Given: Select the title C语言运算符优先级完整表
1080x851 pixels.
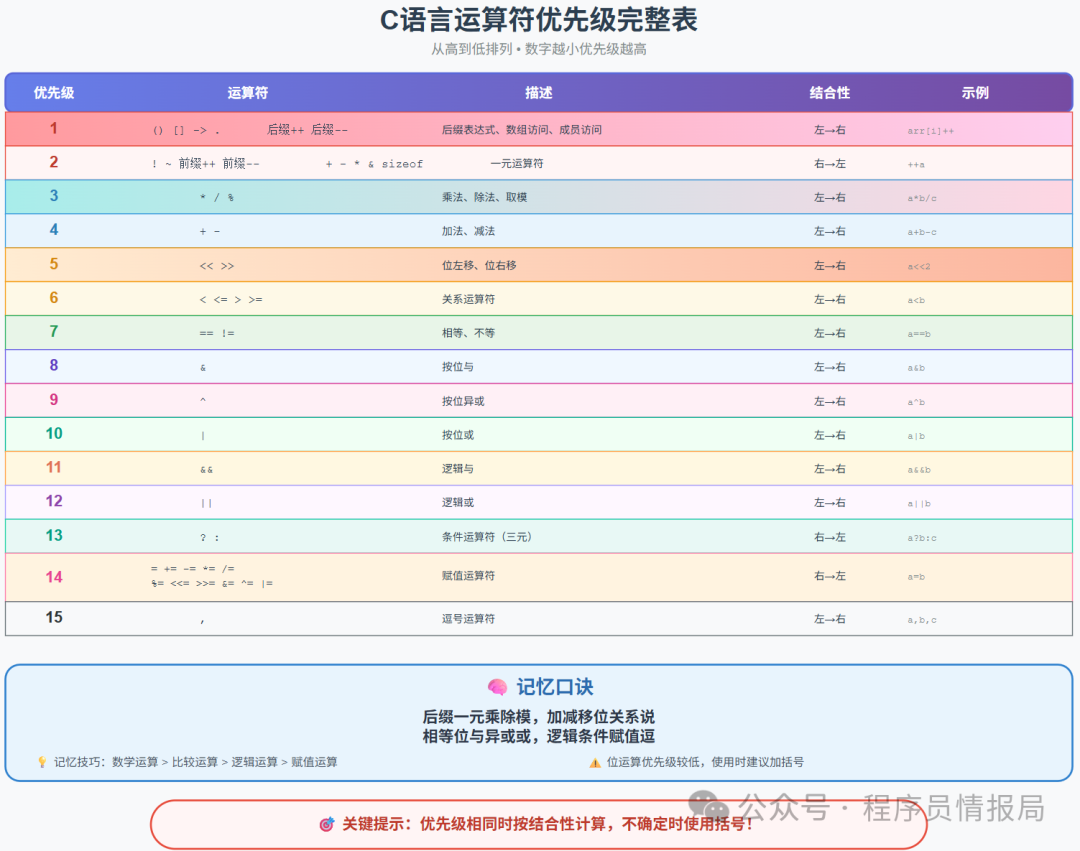Looking at the screenshot, I should pos(539,20).
